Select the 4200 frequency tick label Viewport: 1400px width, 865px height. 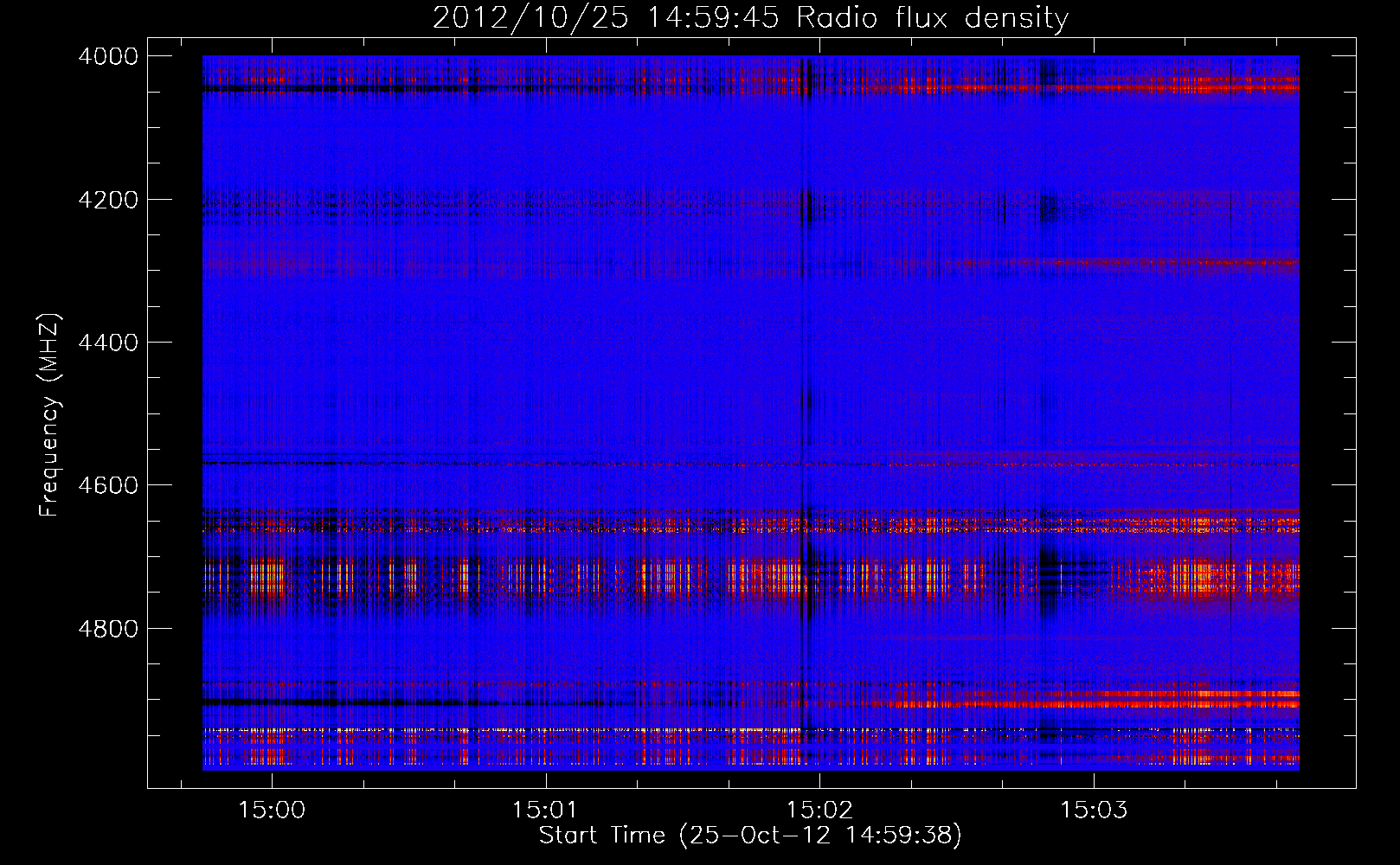tap(108, 200)
